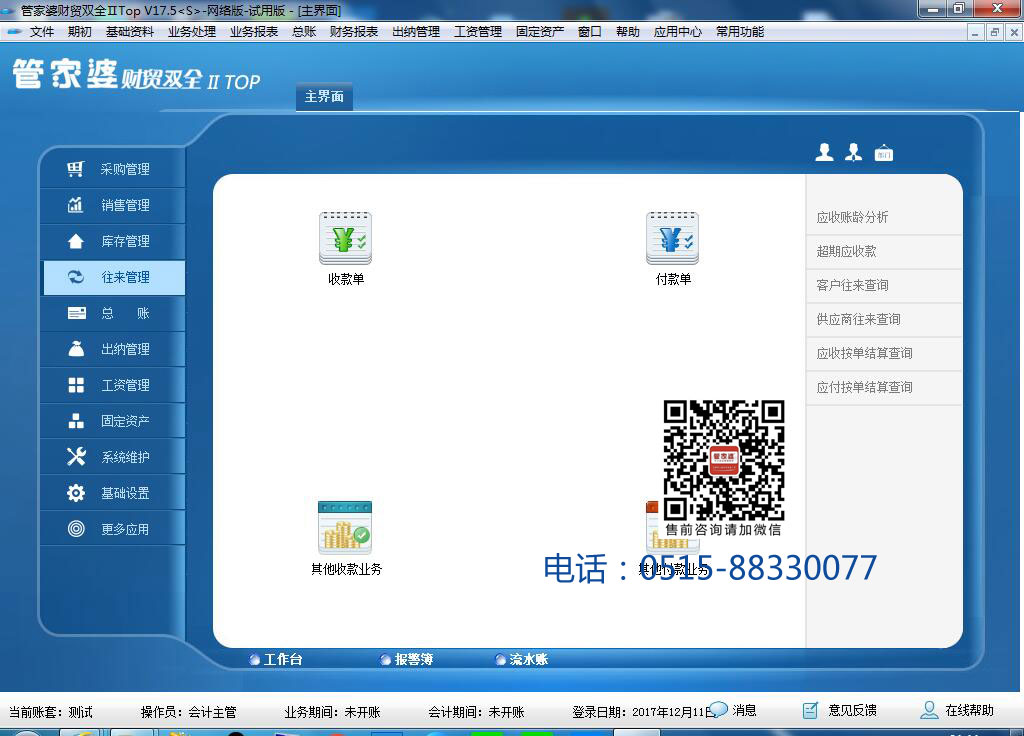The image size is (1024, 736).
Task: Click the first user icon above the panel
Action: tap(824, 152)
